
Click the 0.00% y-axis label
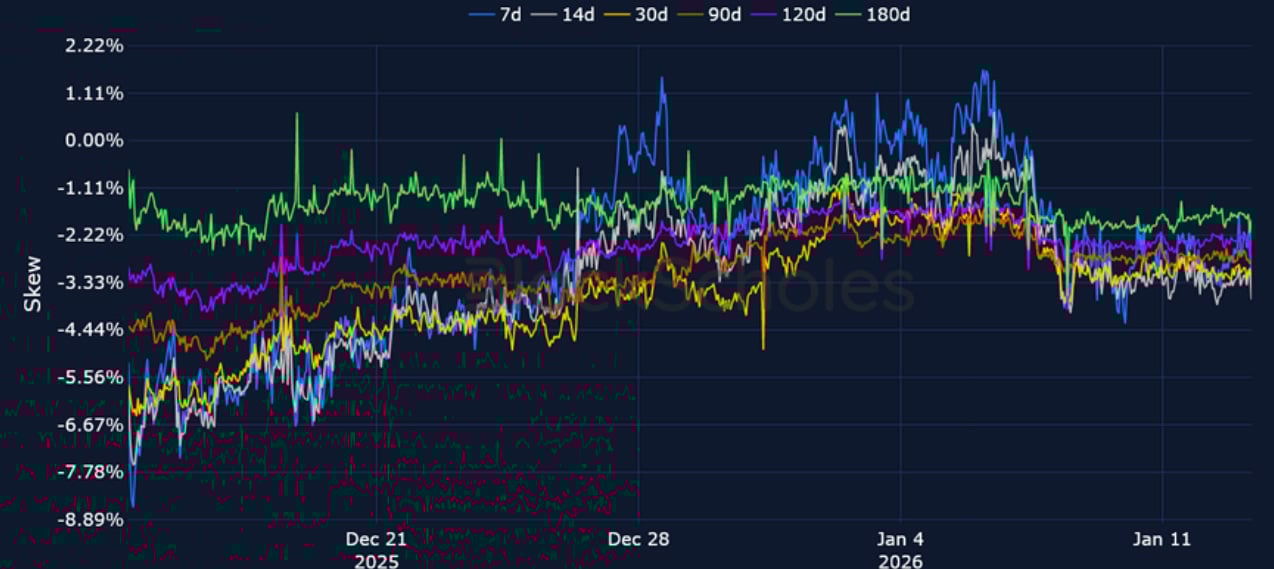click(x=96, y=141)
